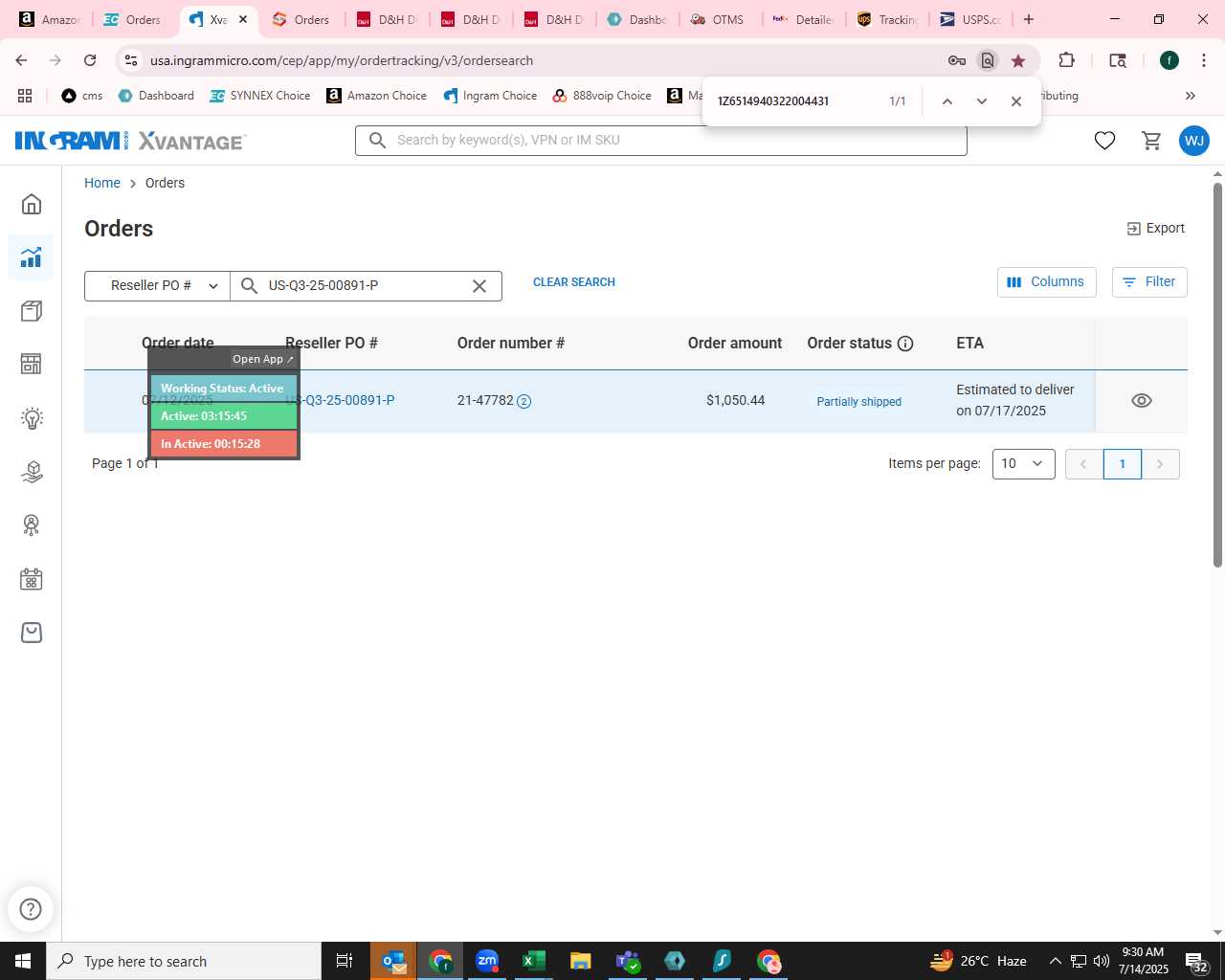The width and height of the screenshot is (1225, 980).
Task: Open the analytics chart icon in sidebar
Action: (x=32, y=257)
